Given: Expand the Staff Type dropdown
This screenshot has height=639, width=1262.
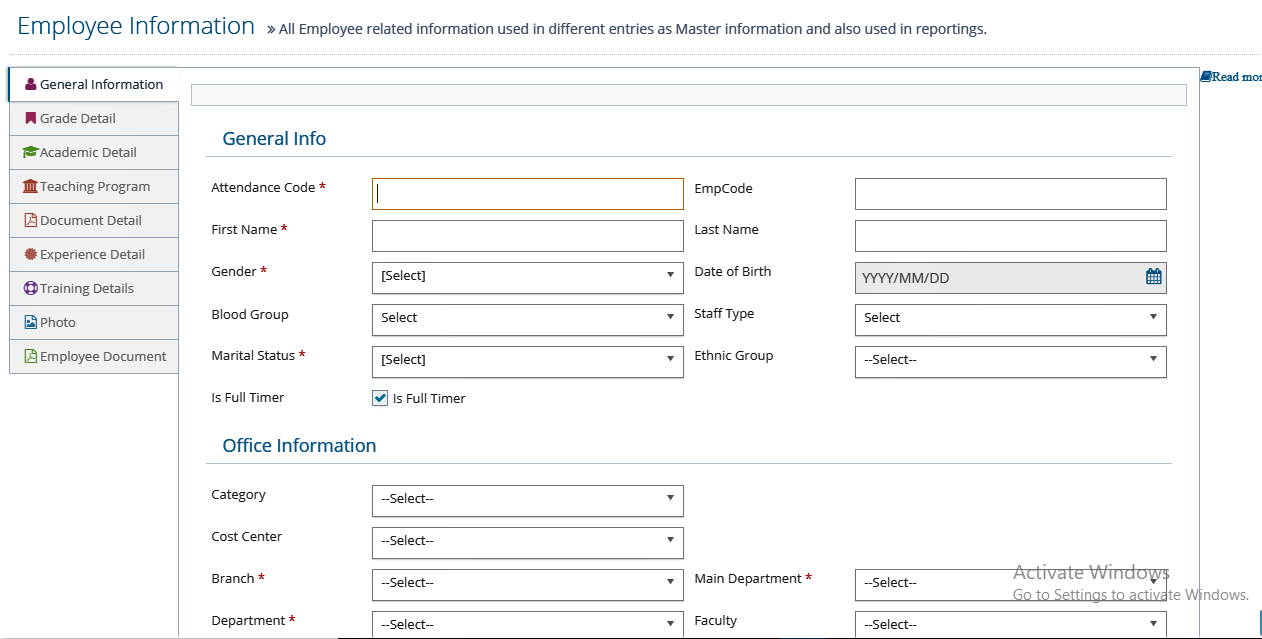Looking at the screenshot, I should click(x=1011, y=320).
